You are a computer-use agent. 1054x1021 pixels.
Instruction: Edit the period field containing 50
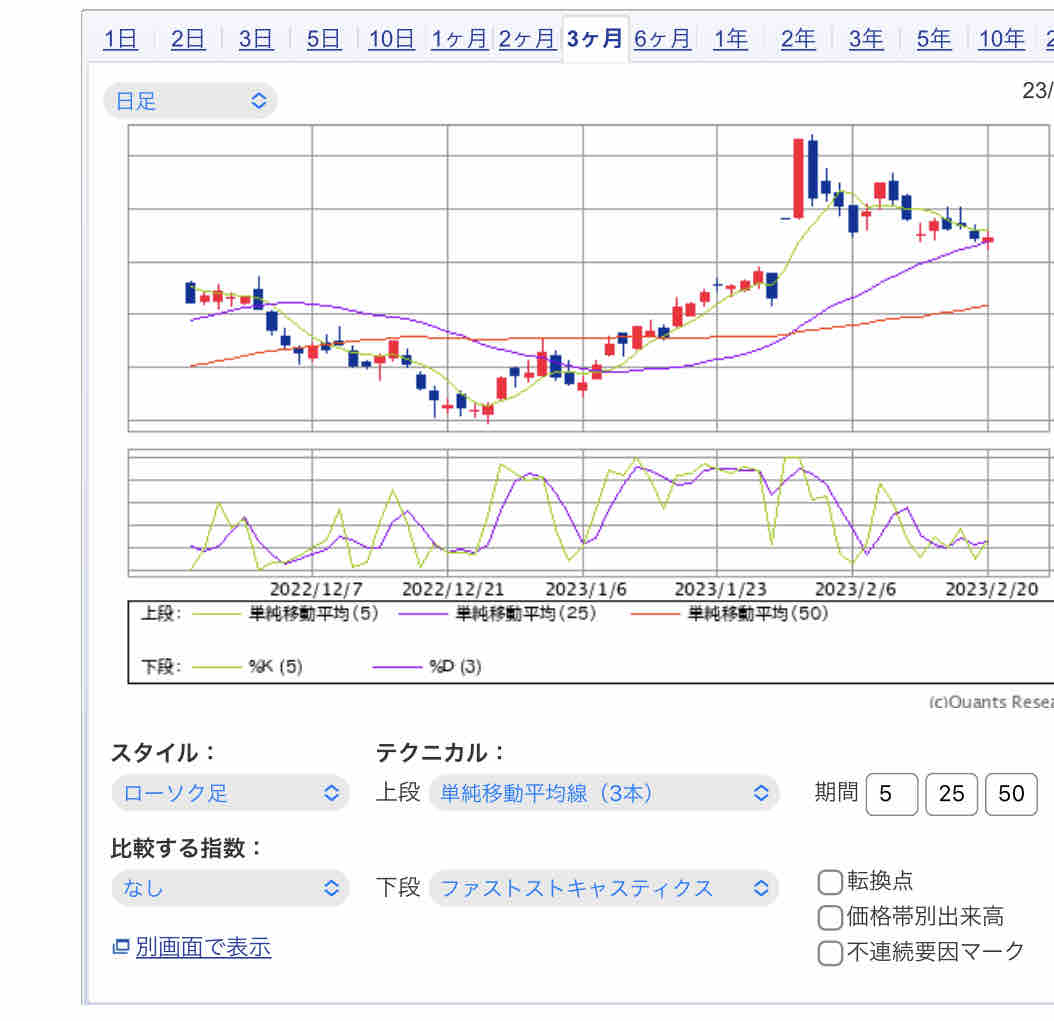(1011, 794)
